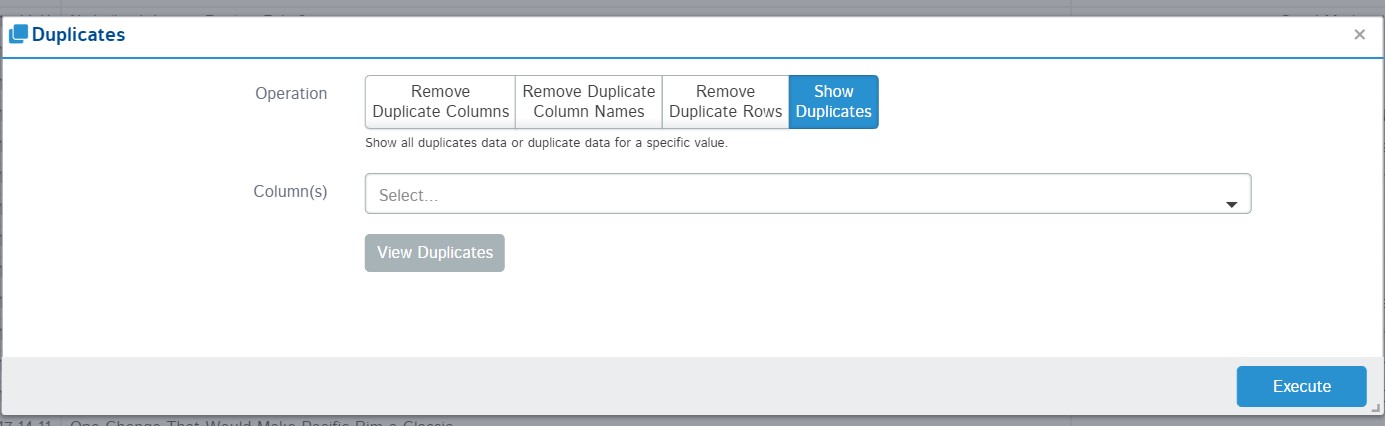Expand the Column(s) list using the caret arrow

pyautogui.click(x=1232, y=204)
